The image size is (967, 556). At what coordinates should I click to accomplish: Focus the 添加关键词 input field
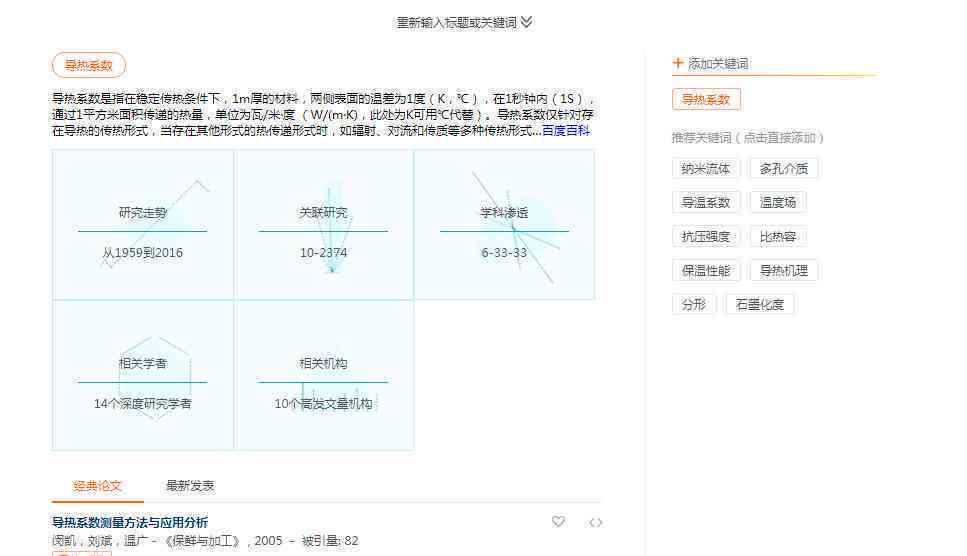(774, 63)
